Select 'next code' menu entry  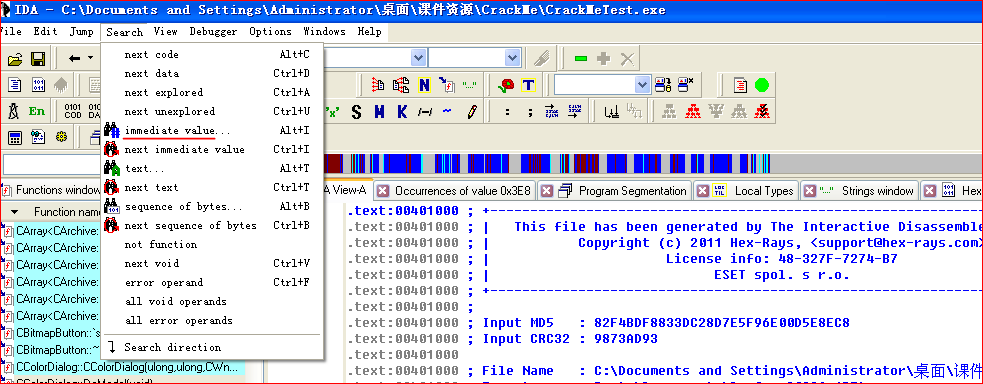click(x=212, y=54)
